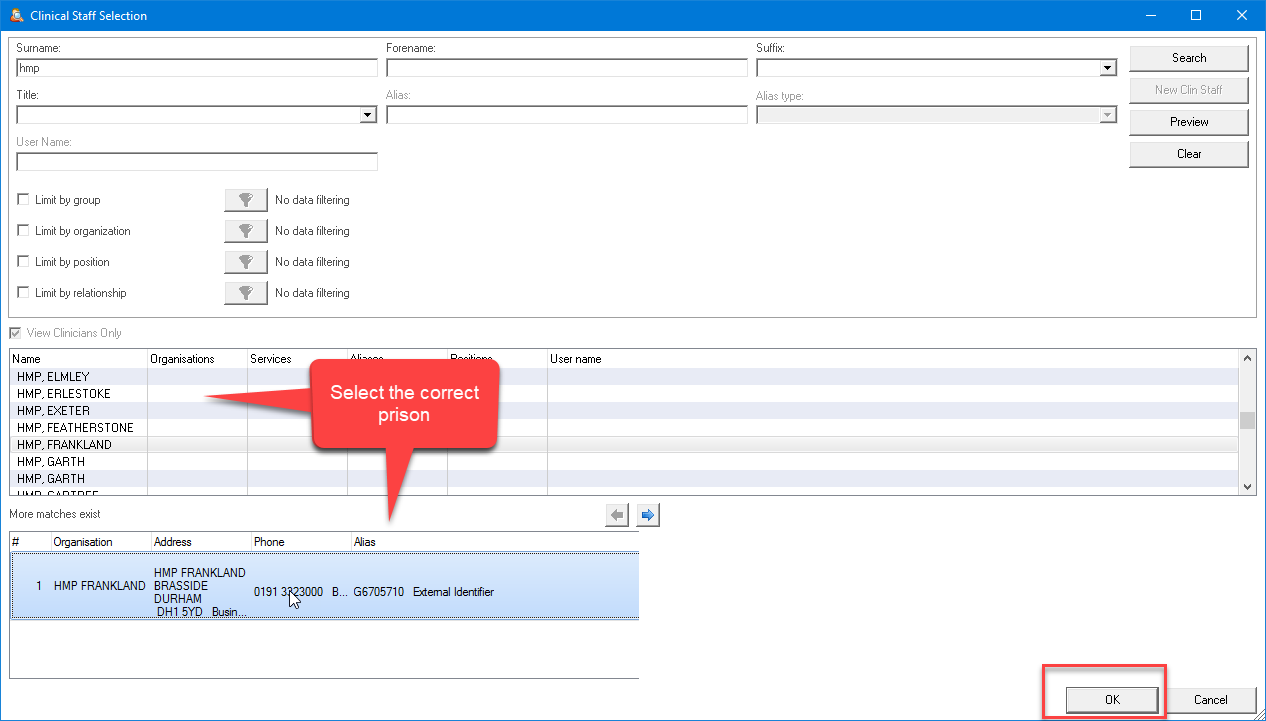The height and width of the screenshot is (721, 1266).
Task: Click the Phone header in lower table
Action: 301,542
